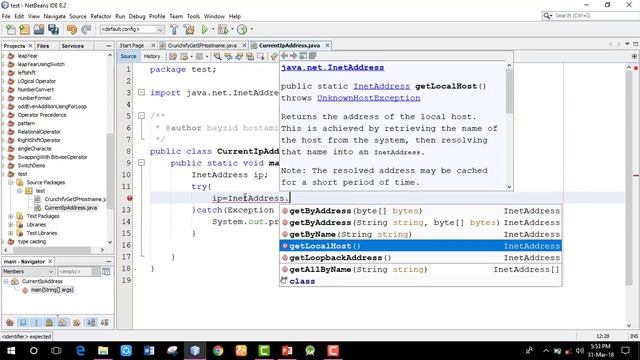Click the error marker on line 12

tap(129, 198)
